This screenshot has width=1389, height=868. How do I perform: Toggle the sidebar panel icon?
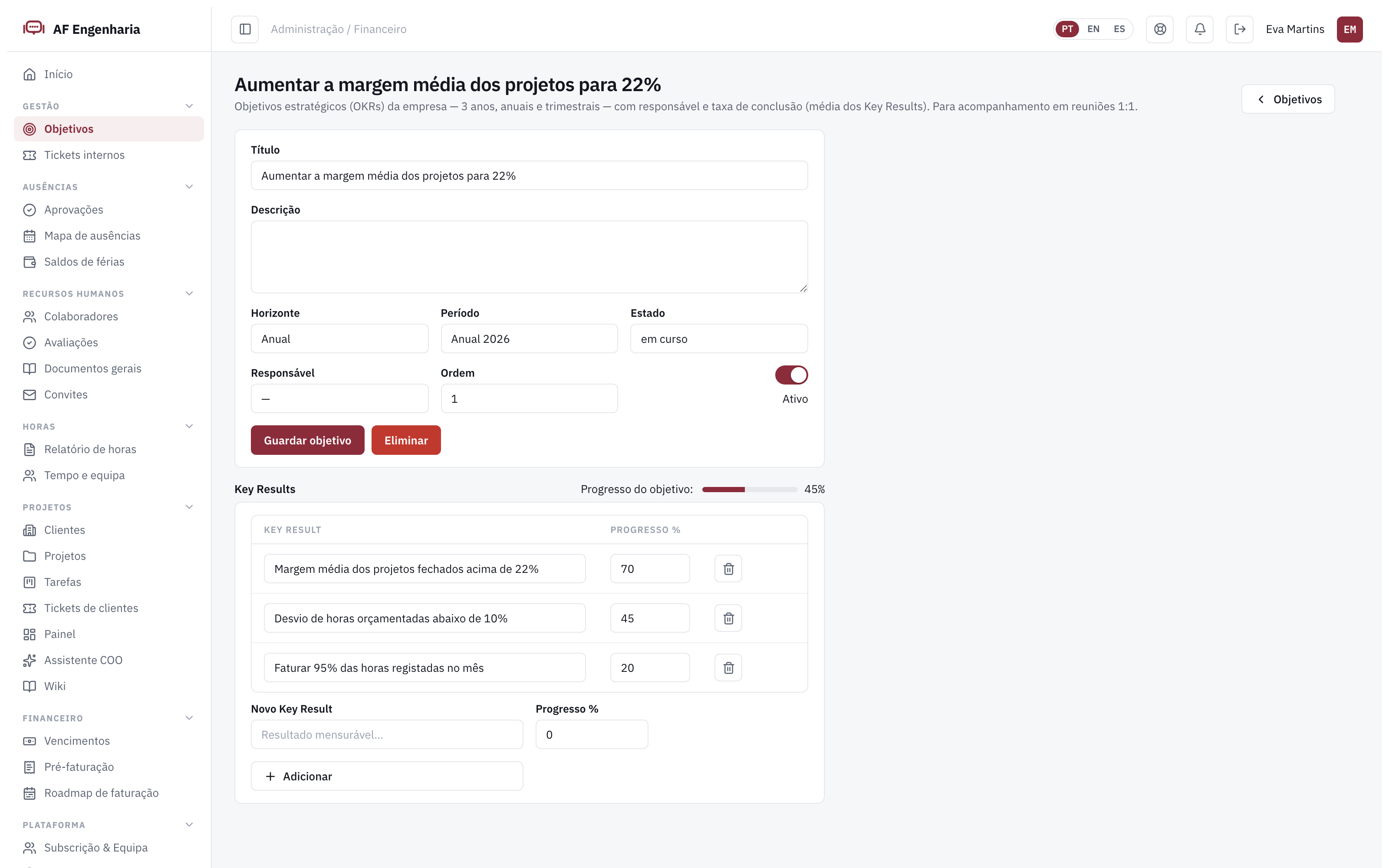(244, 29)
